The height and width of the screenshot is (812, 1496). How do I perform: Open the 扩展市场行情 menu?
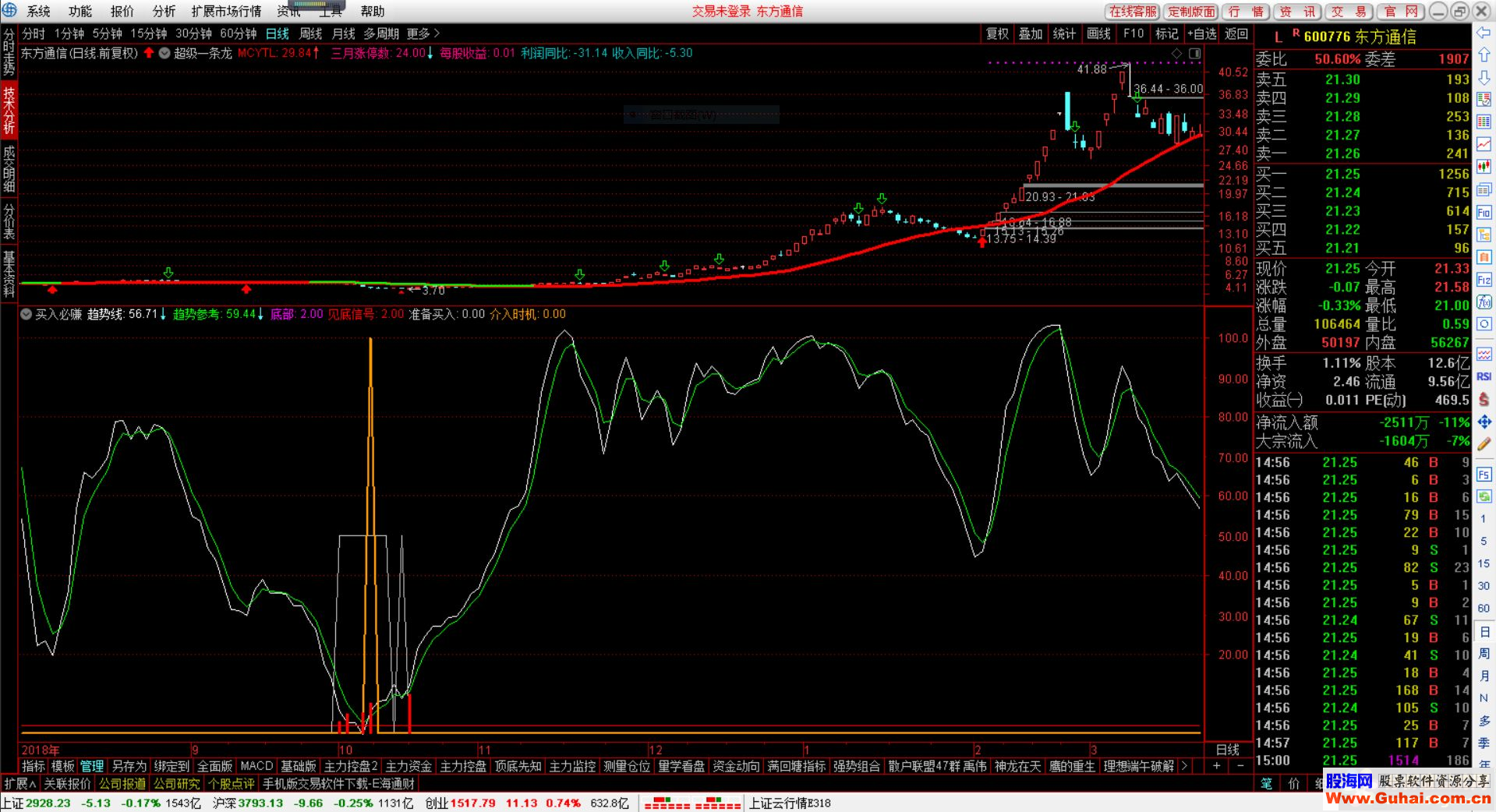226,11
